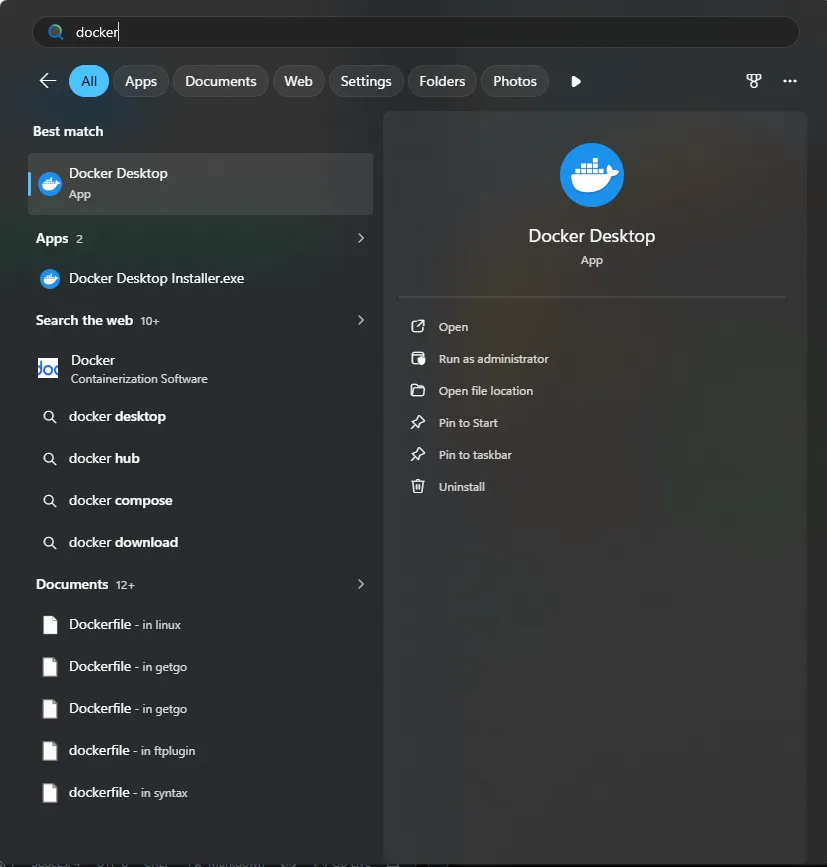Viewport: 827px width, 867px height.
Task: Select the All filter tab
Action: tap(89, 81)
